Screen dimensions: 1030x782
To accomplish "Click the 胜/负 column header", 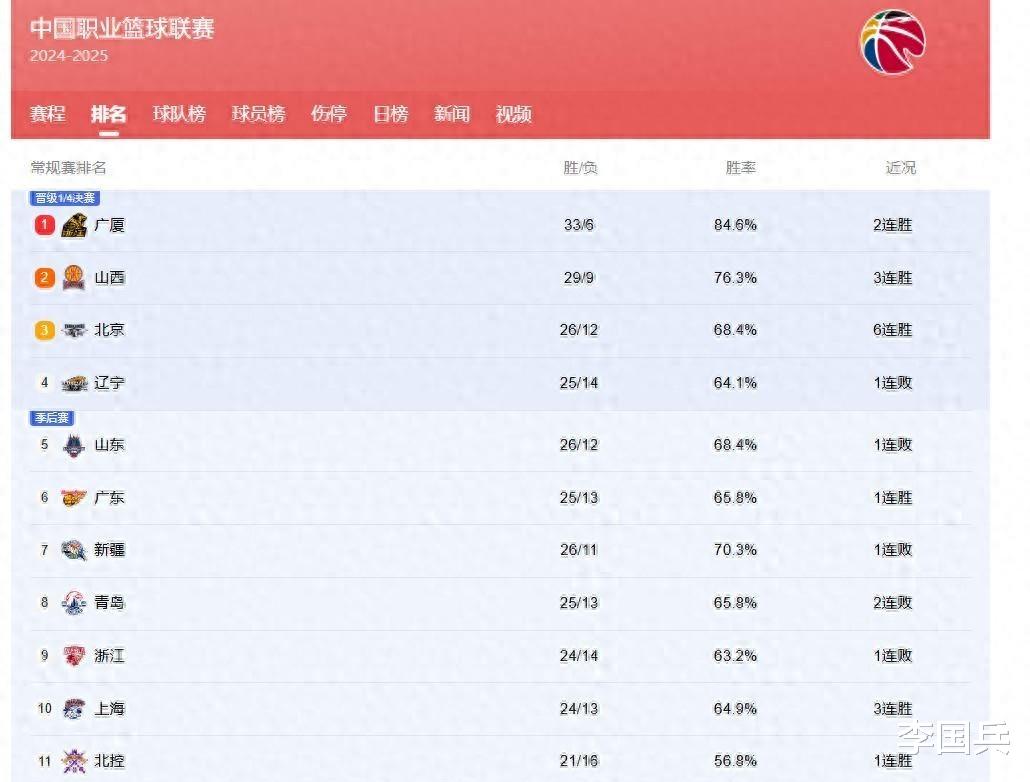I will point(580,168).
